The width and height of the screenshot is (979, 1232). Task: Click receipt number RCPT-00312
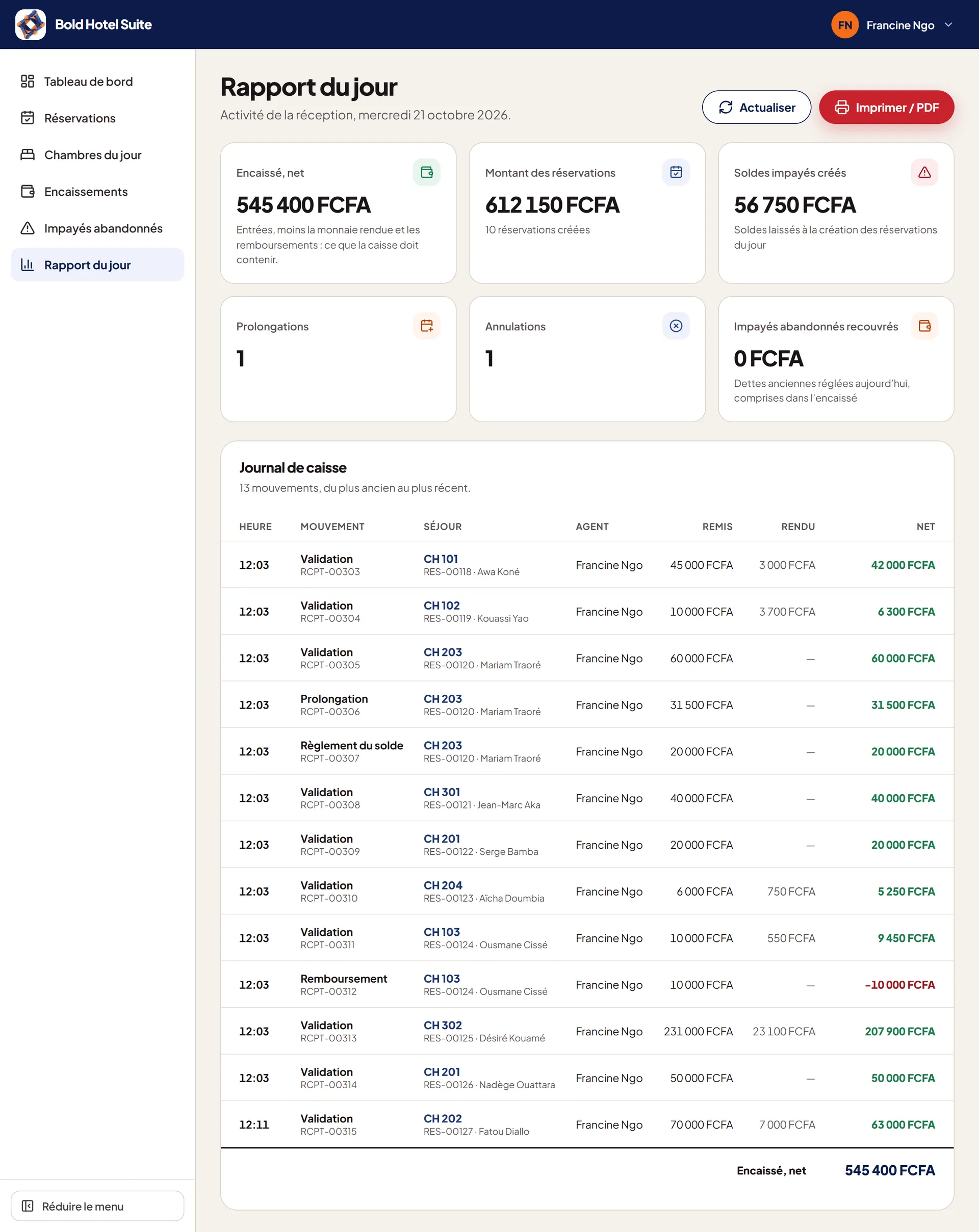click(328, 992)
